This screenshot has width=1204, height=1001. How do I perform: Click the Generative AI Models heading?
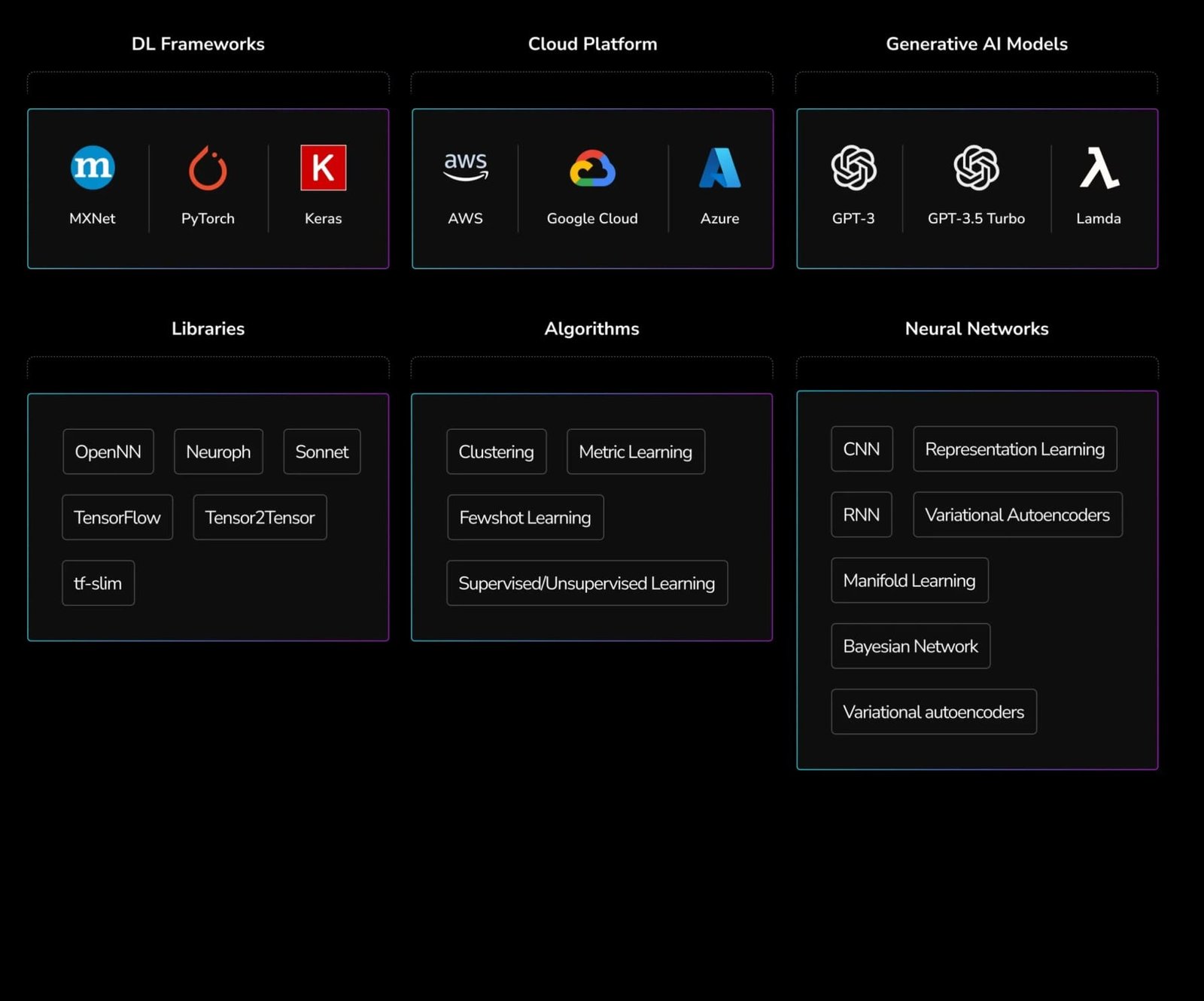(x=976, y=44)
